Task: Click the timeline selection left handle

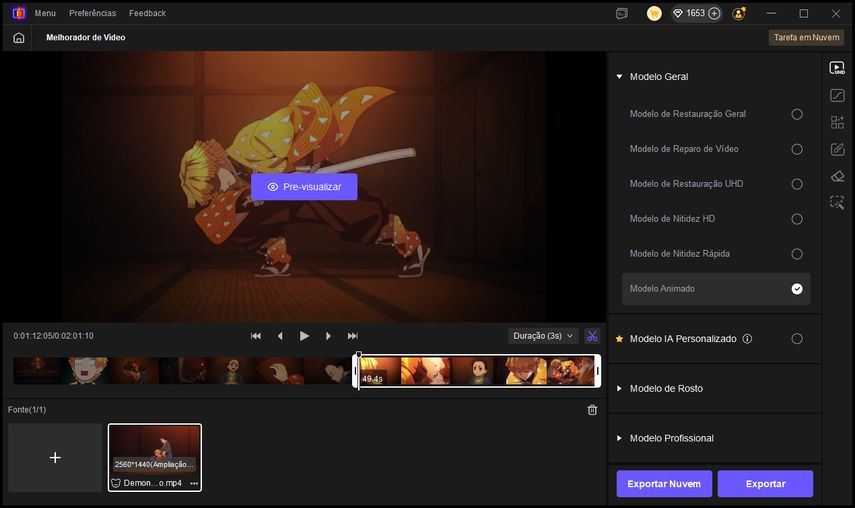Action: 356,371
